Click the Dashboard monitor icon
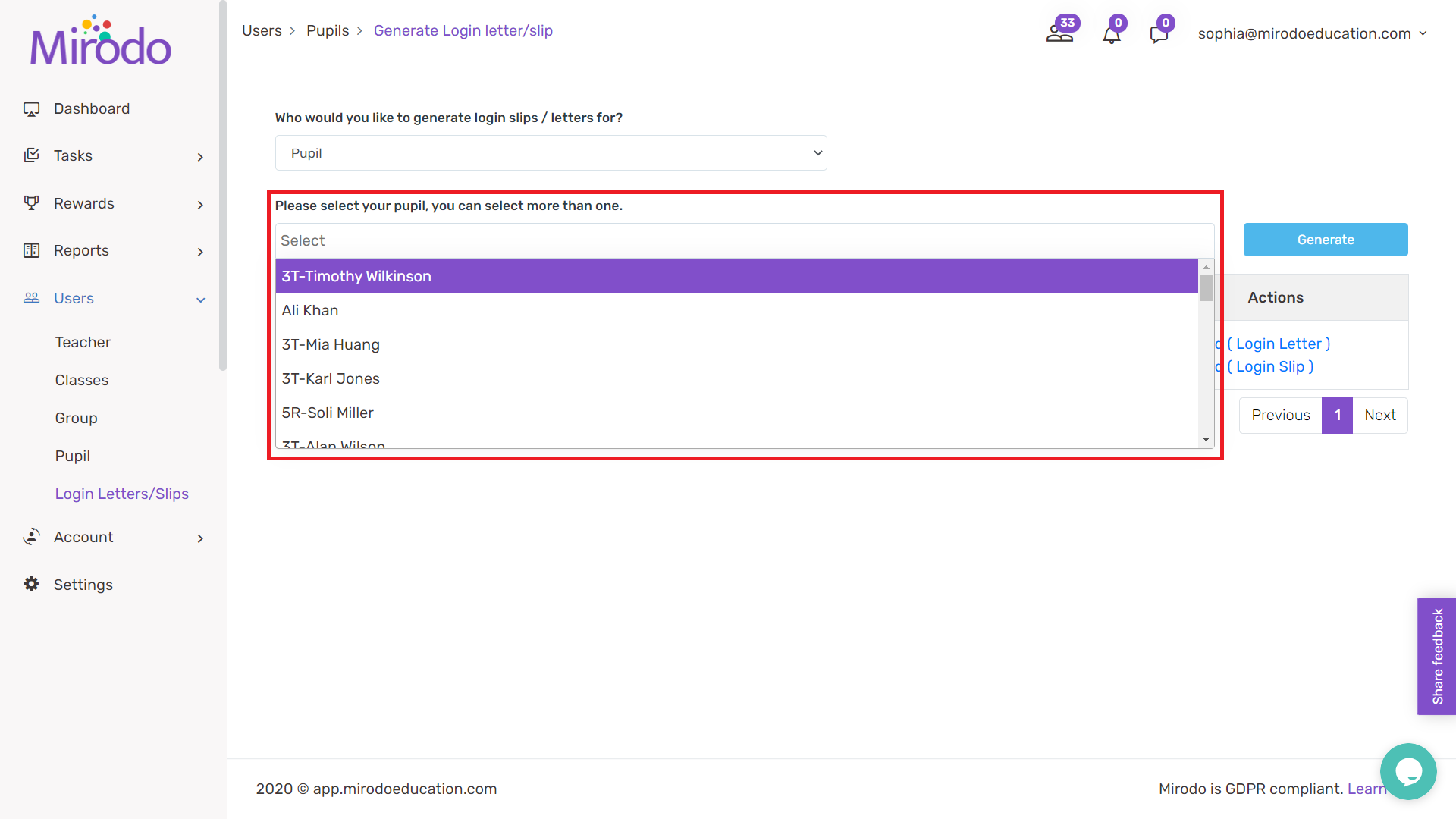This screenshot has height=819, width=1456. click(31, 109)
